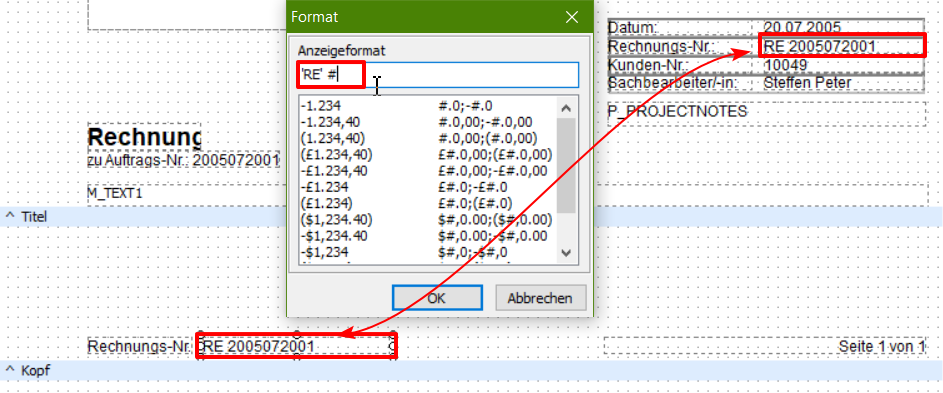Click the Abbrechen button
This screenshot has height=393, width=943.
[539, 298]
